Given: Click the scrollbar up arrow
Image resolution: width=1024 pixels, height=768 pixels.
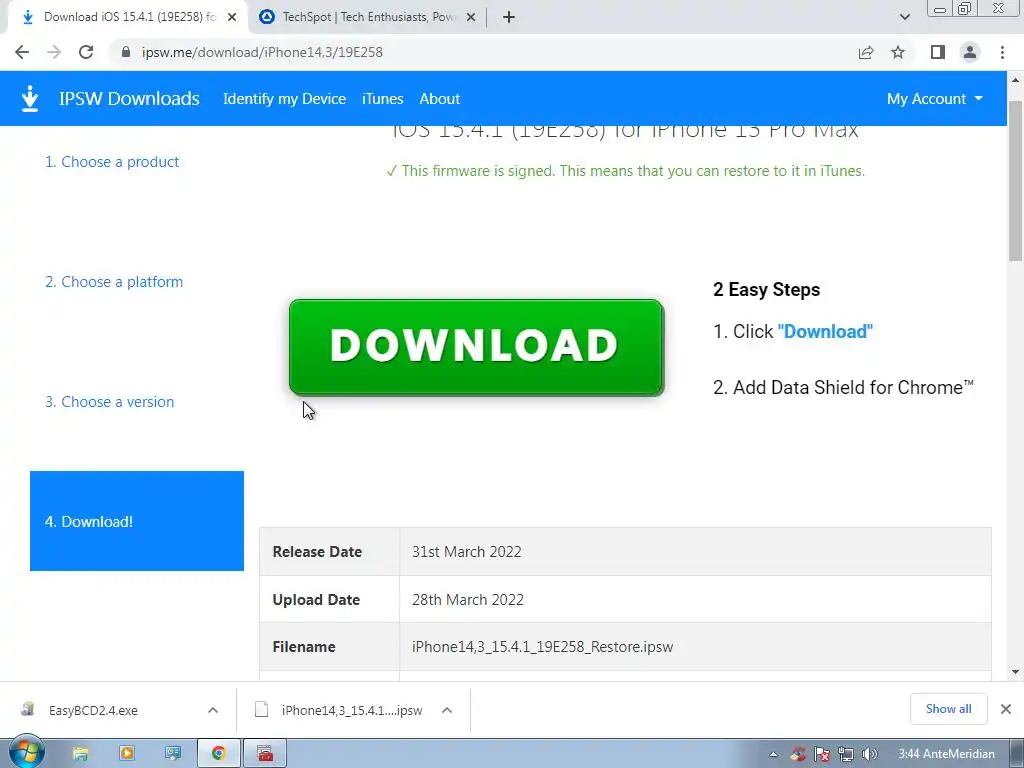Looking at the screenshot, I should [x=1015, y=80].
